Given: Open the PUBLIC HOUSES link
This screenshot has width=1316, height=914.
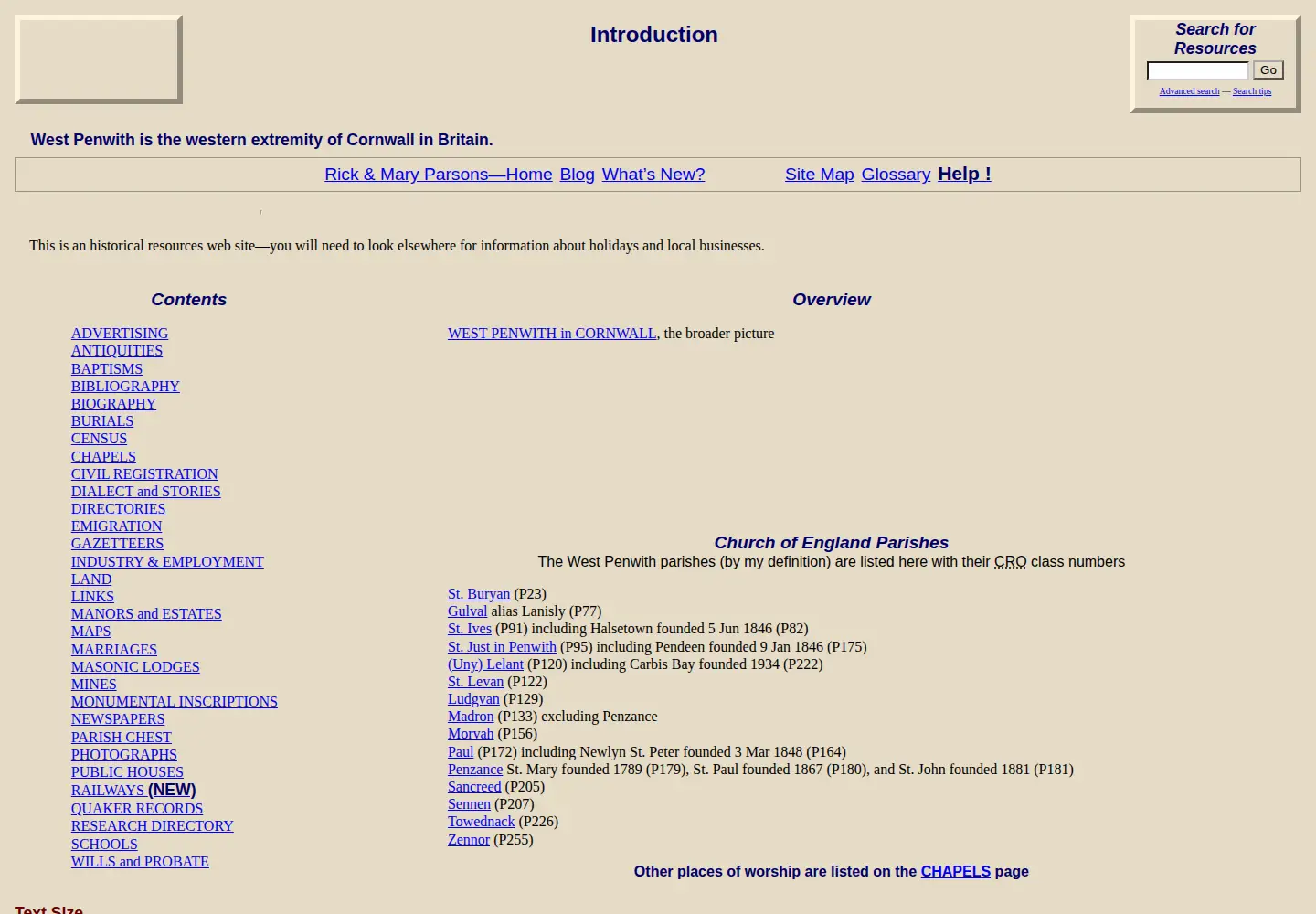Looking at the screenshot, I should coord(127,772).
